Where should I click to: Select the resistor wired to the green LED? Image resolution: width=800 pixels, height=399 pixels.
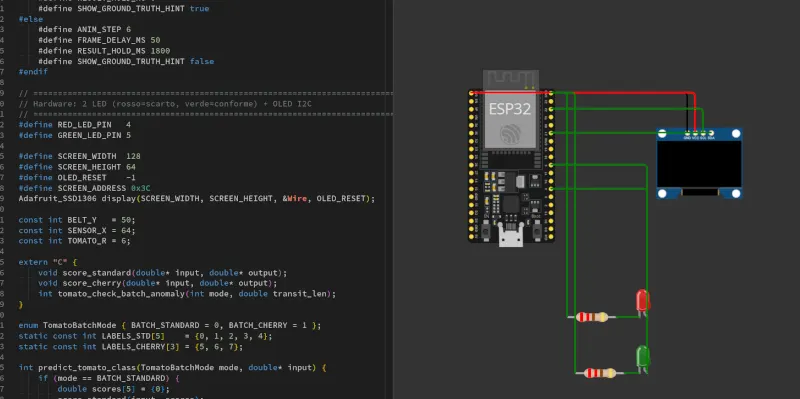click(x=599, y=373)
